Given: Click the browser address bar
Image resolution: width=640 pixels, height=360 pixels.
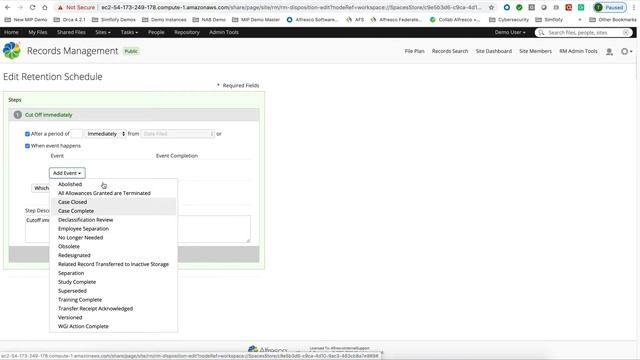Looking at the screenshot, I should pos(291,7).
